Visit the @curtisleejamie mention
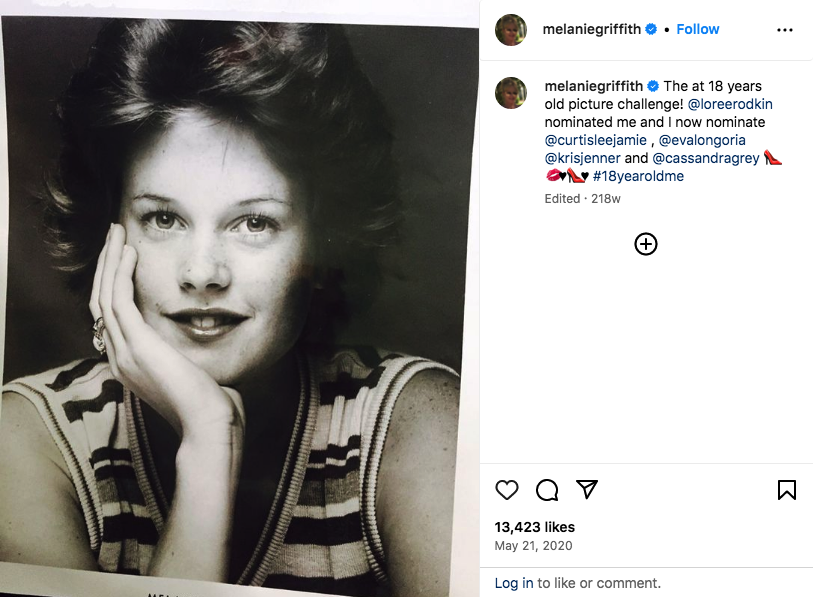 click(x=596, y=140)
